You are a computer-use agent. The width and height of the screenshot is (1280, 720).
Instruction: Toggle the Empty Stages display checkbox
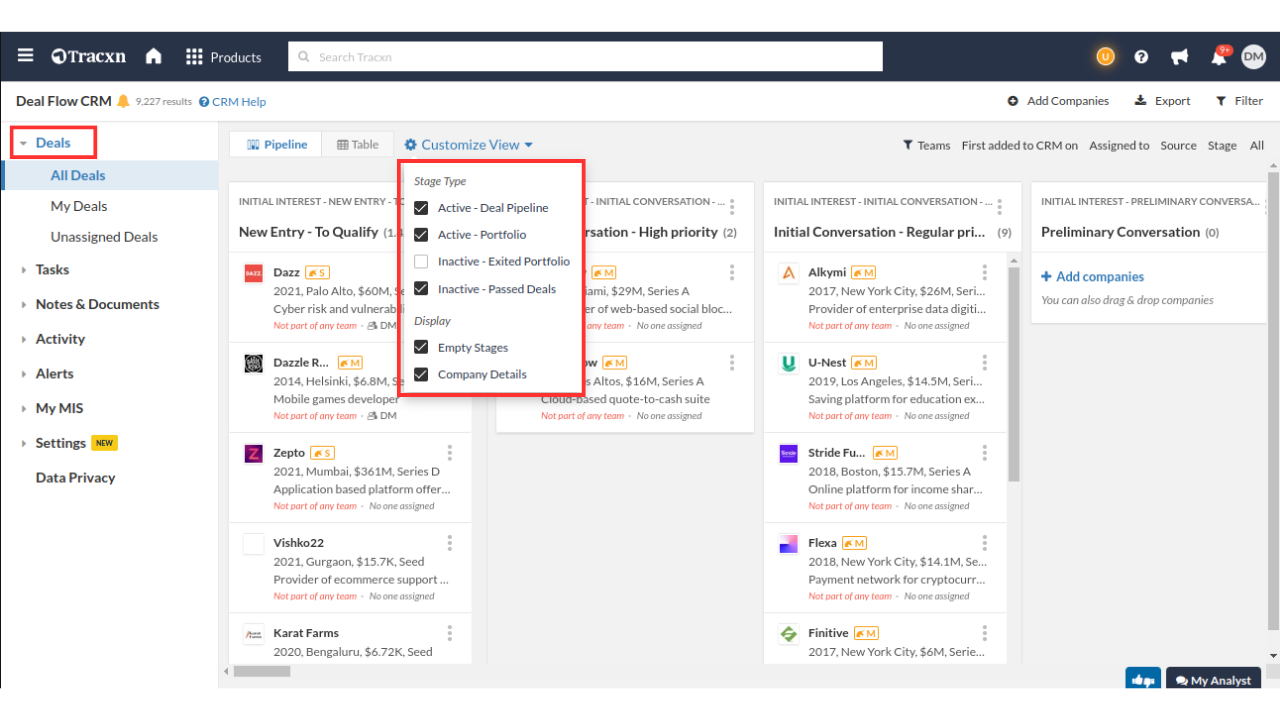[421, 348]
